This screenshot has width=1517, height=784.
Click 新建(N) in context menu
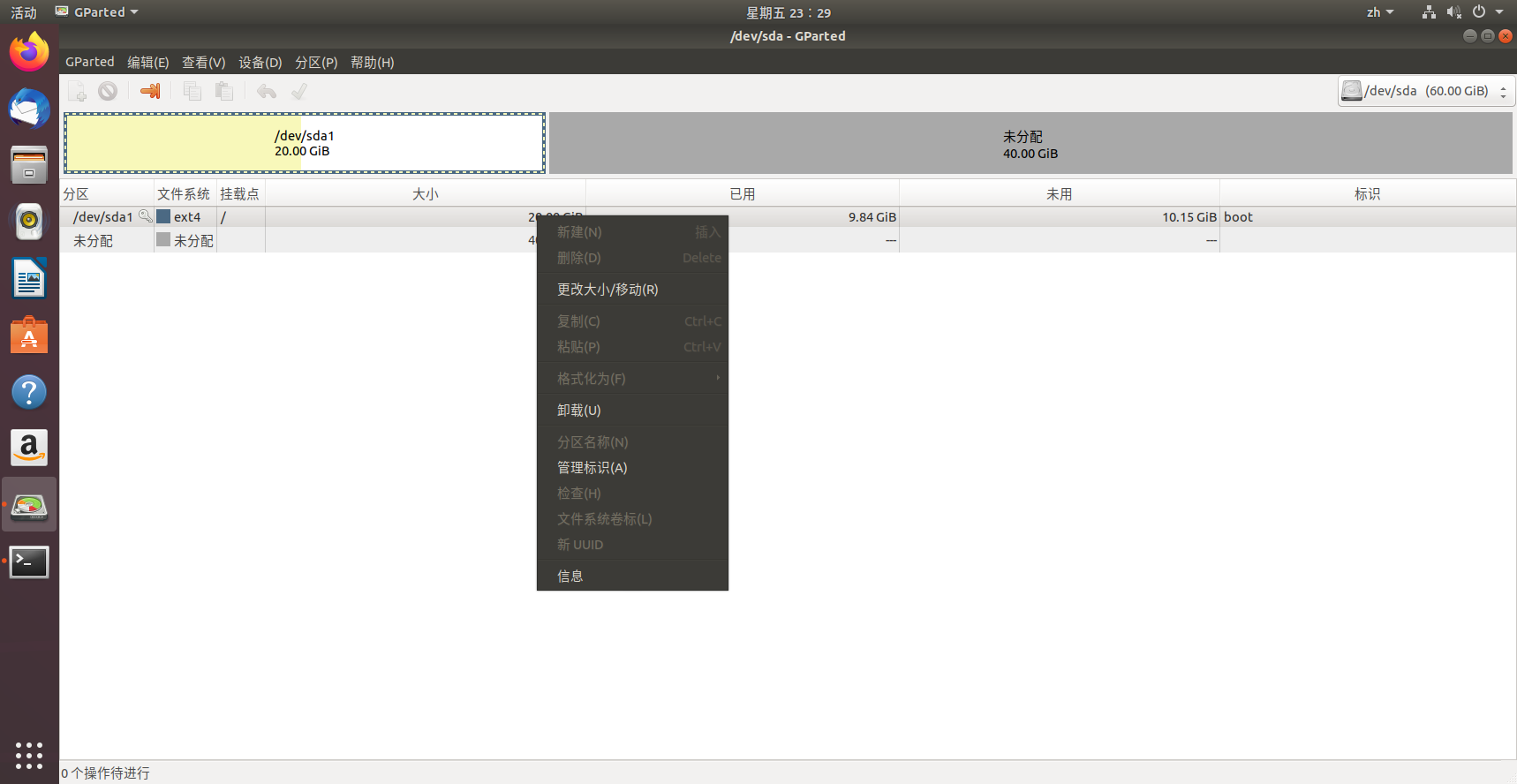pyautogui.click(x=632, y=231)
